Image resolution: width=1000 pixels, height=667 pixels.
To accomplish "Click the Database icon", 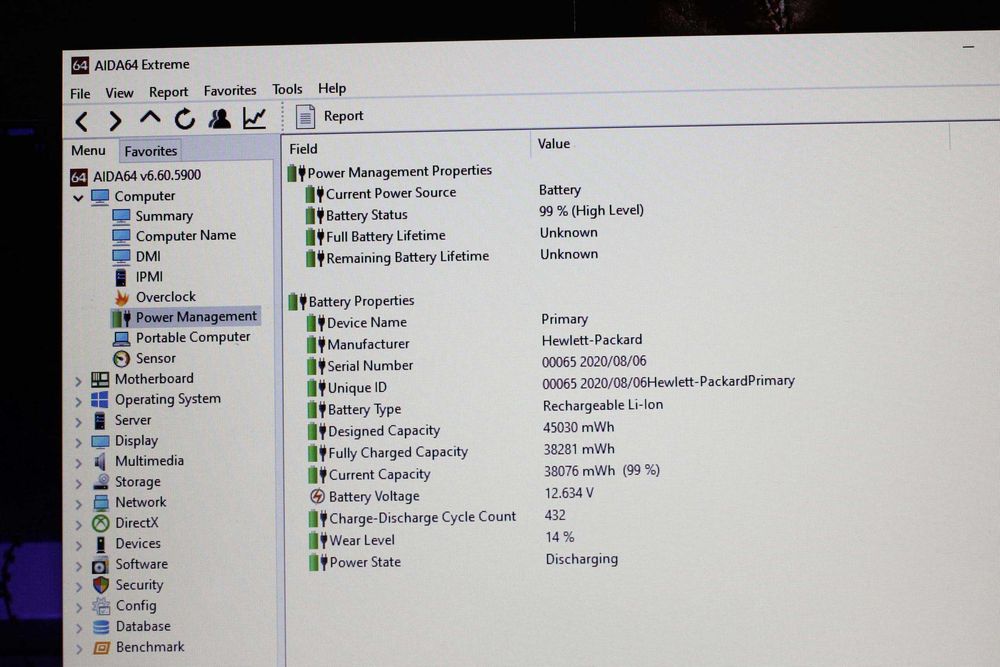I will click(x=101, y=627).
